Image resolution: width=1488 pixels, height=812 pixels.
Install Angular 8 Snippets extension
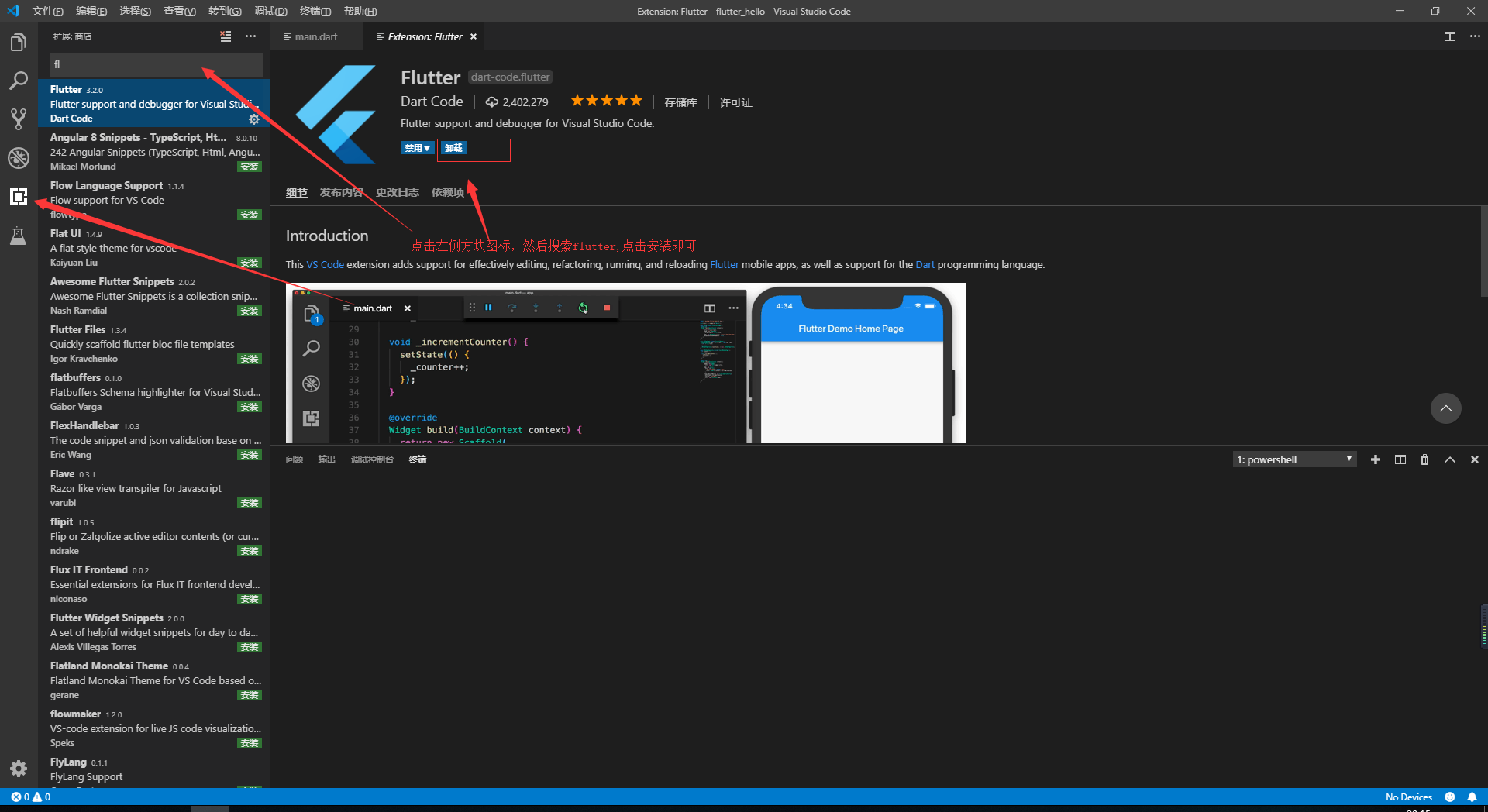coord(250,167)
